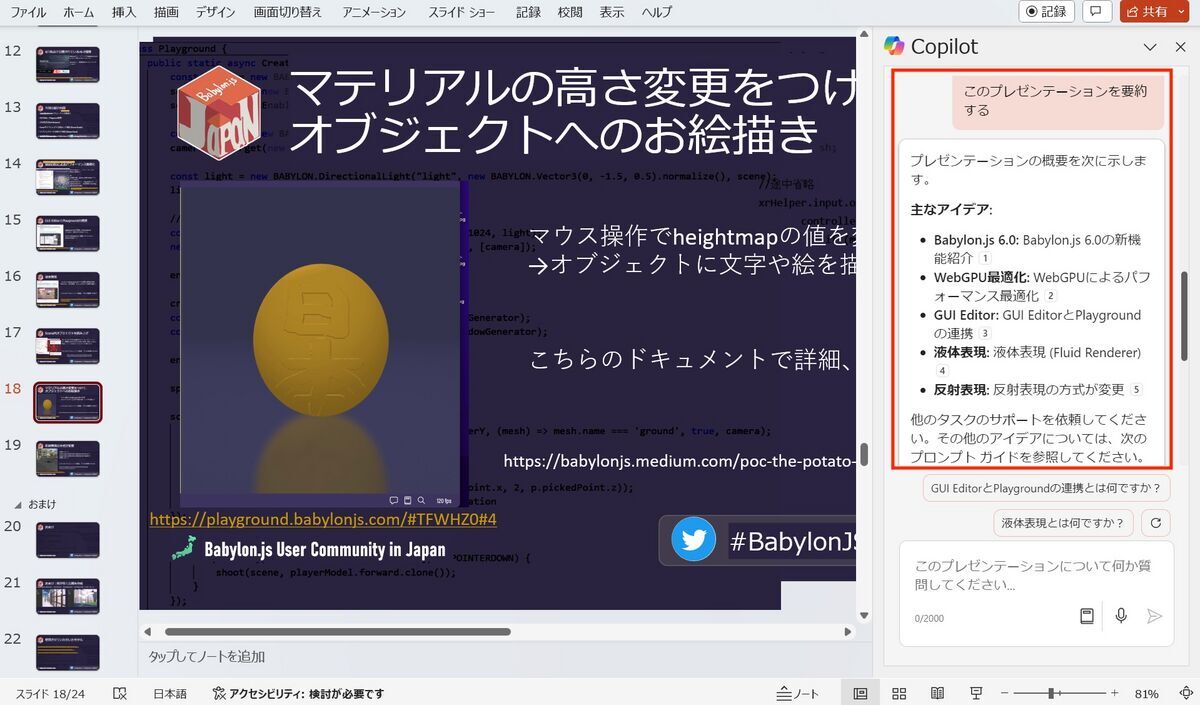This screenshot has width=1200, height=705.
Task: Open the ヘルプ tab
Action: click(657, 12)
